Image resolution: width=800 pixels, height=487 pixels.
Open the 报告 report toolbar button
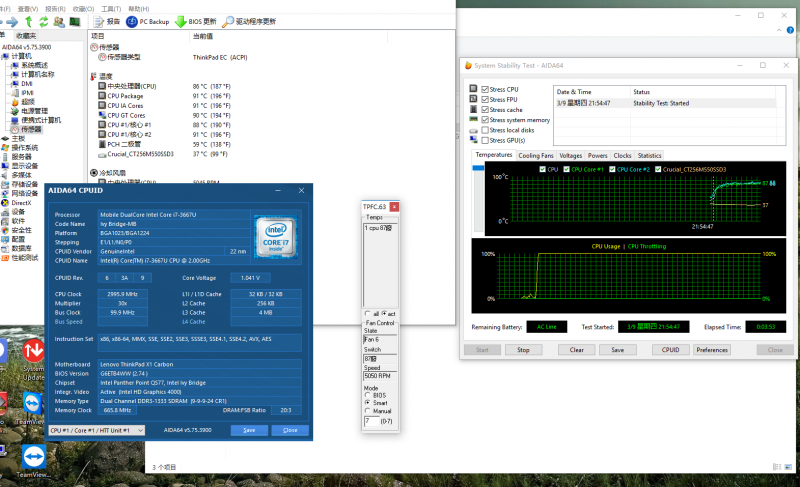(x=107, y=21)
